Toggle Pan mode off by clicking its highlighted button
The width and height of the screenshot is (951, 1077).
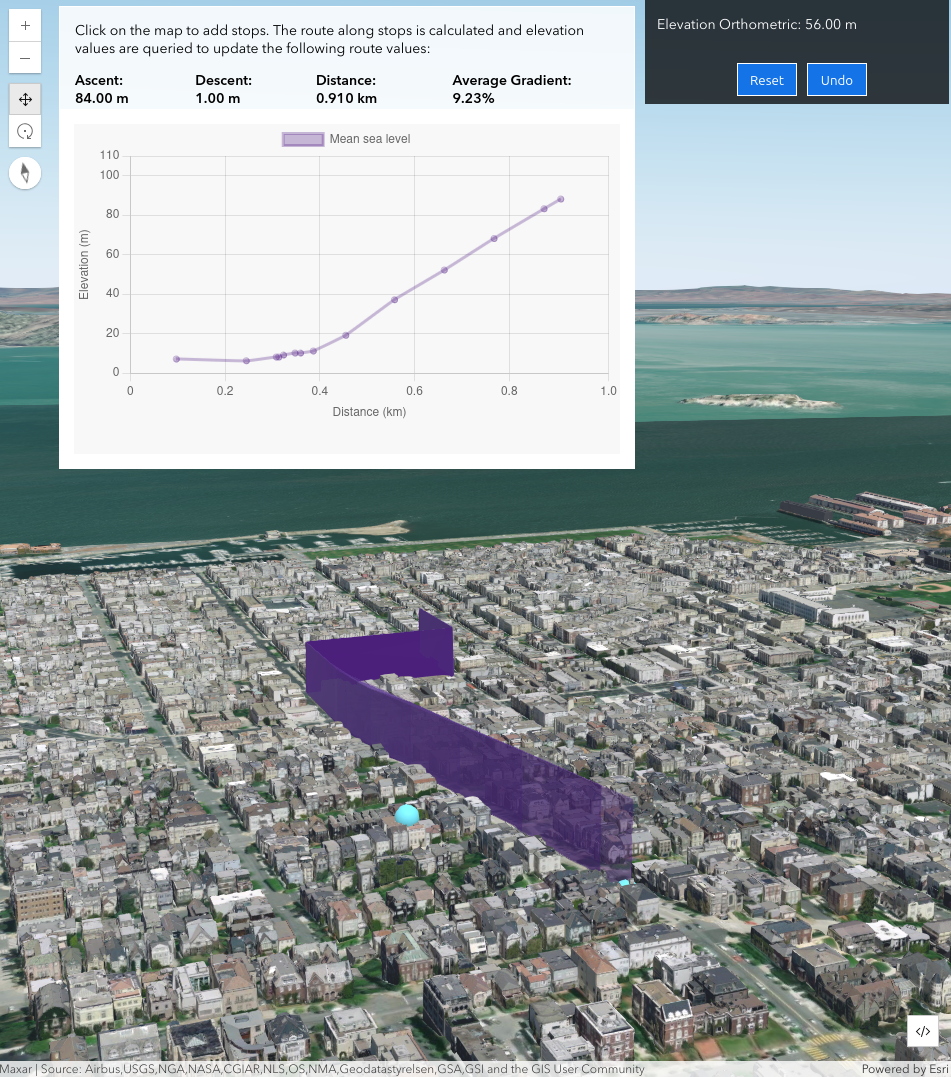[x=24, y=99]
